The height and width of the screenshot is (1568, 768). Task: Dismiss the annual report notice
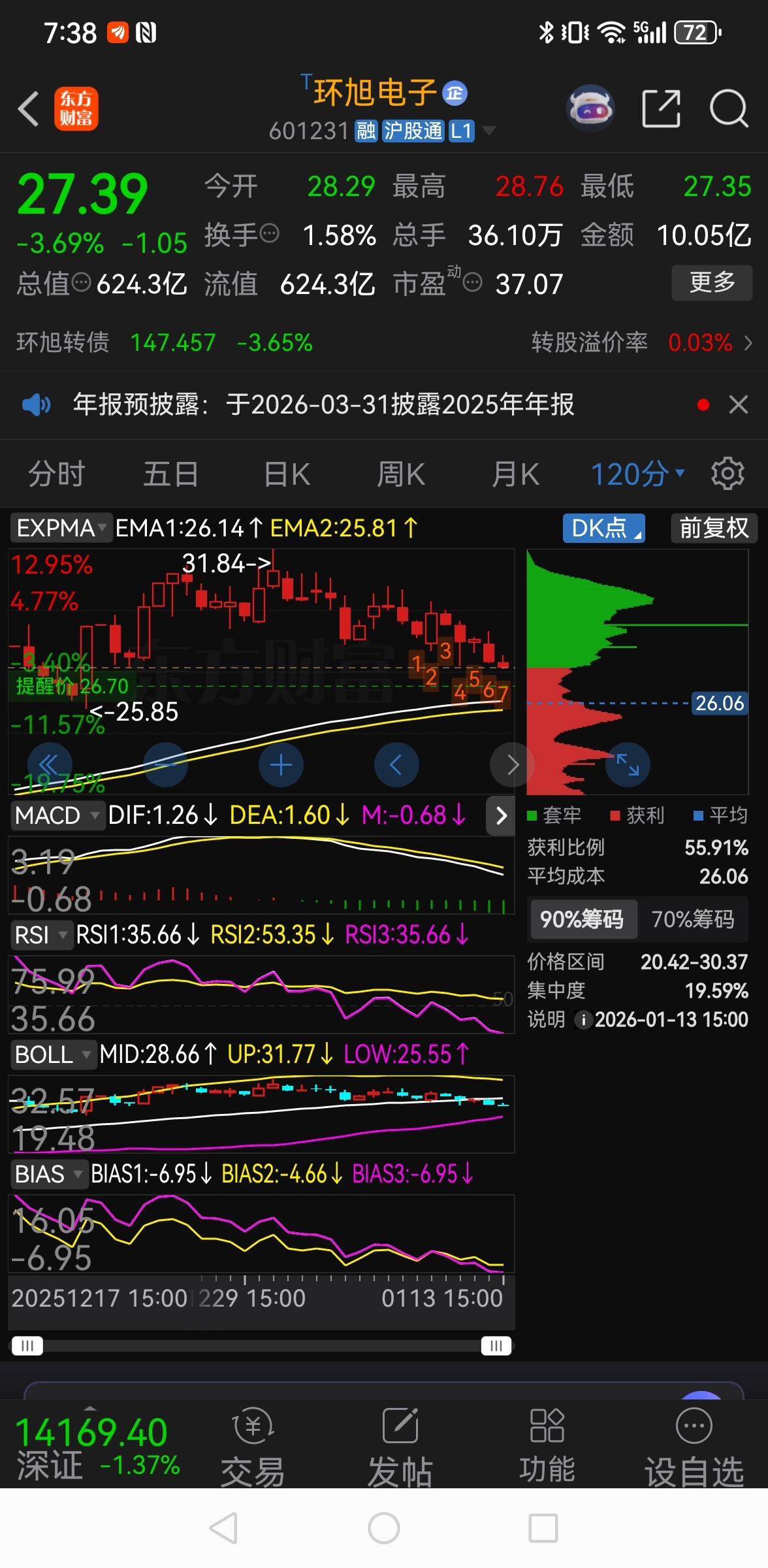click(x=739, y=405)
